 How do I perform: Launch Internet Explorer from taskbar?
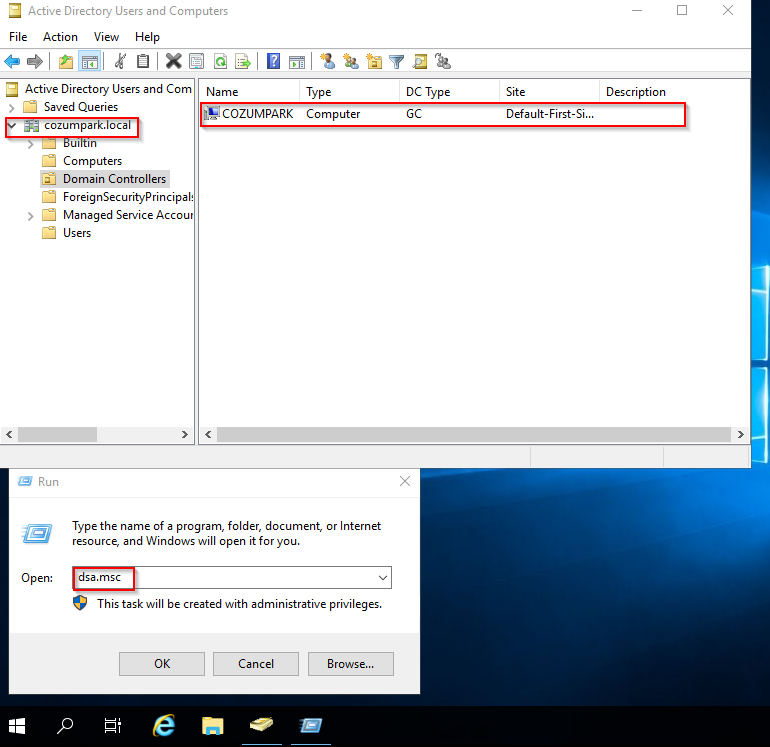pyautogui.click(x=164, y=726)
